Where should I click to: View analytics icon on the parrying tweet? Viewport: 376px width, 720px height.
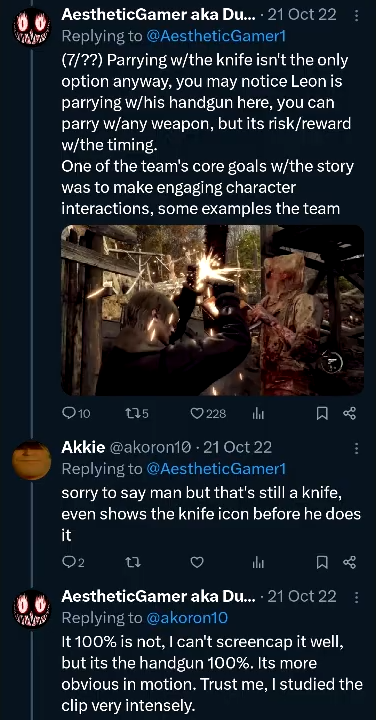point(258,414)
